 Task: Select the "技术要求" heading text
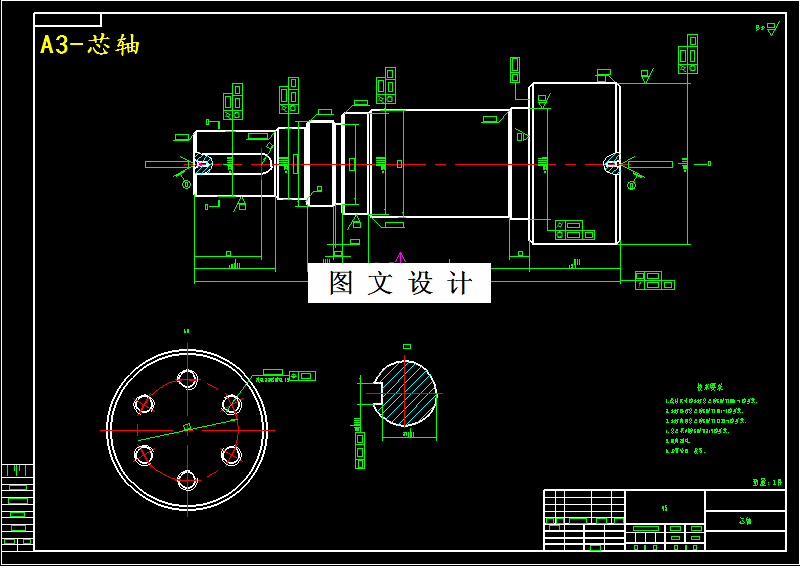[710, 387]
